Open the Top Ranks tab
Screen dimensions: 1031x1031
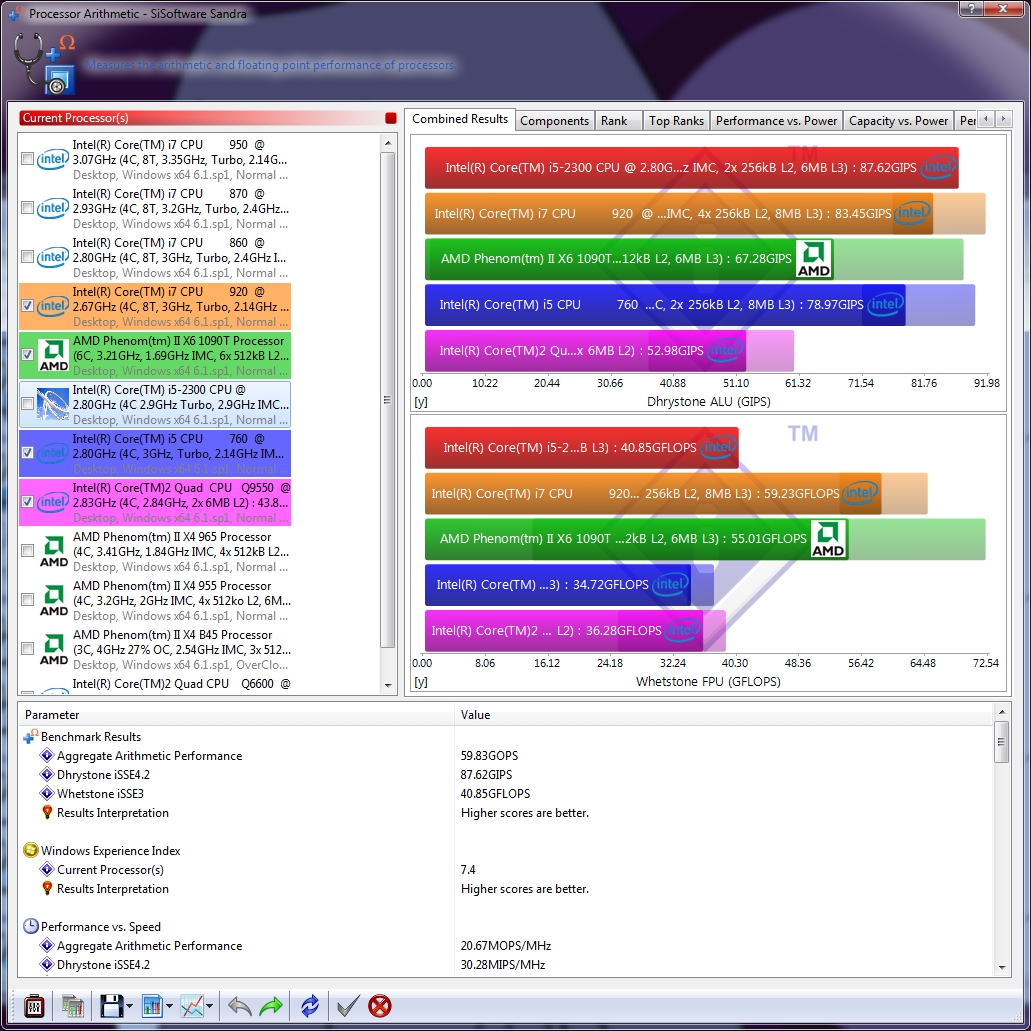tap(676, 121)
